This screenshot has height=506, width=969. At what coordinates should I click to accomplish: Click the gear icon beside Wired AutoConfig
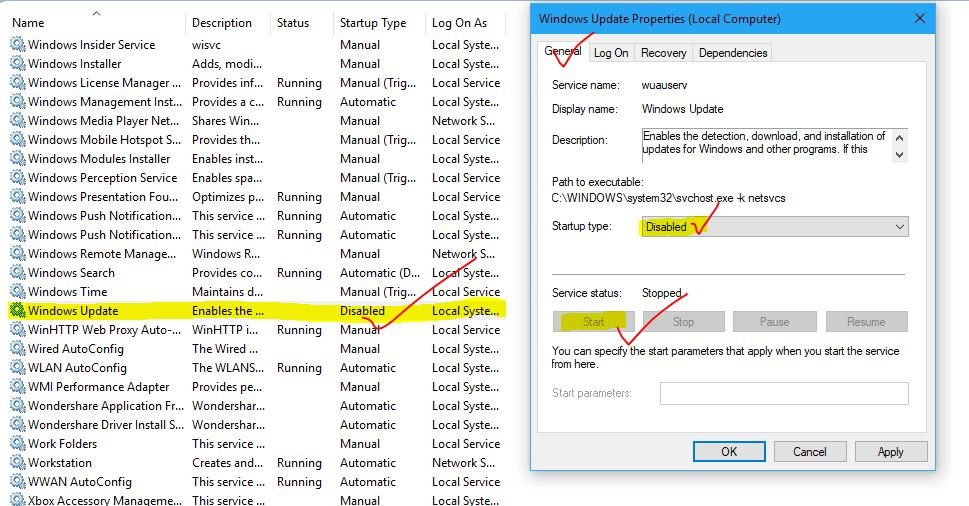(x=18, y=348)
